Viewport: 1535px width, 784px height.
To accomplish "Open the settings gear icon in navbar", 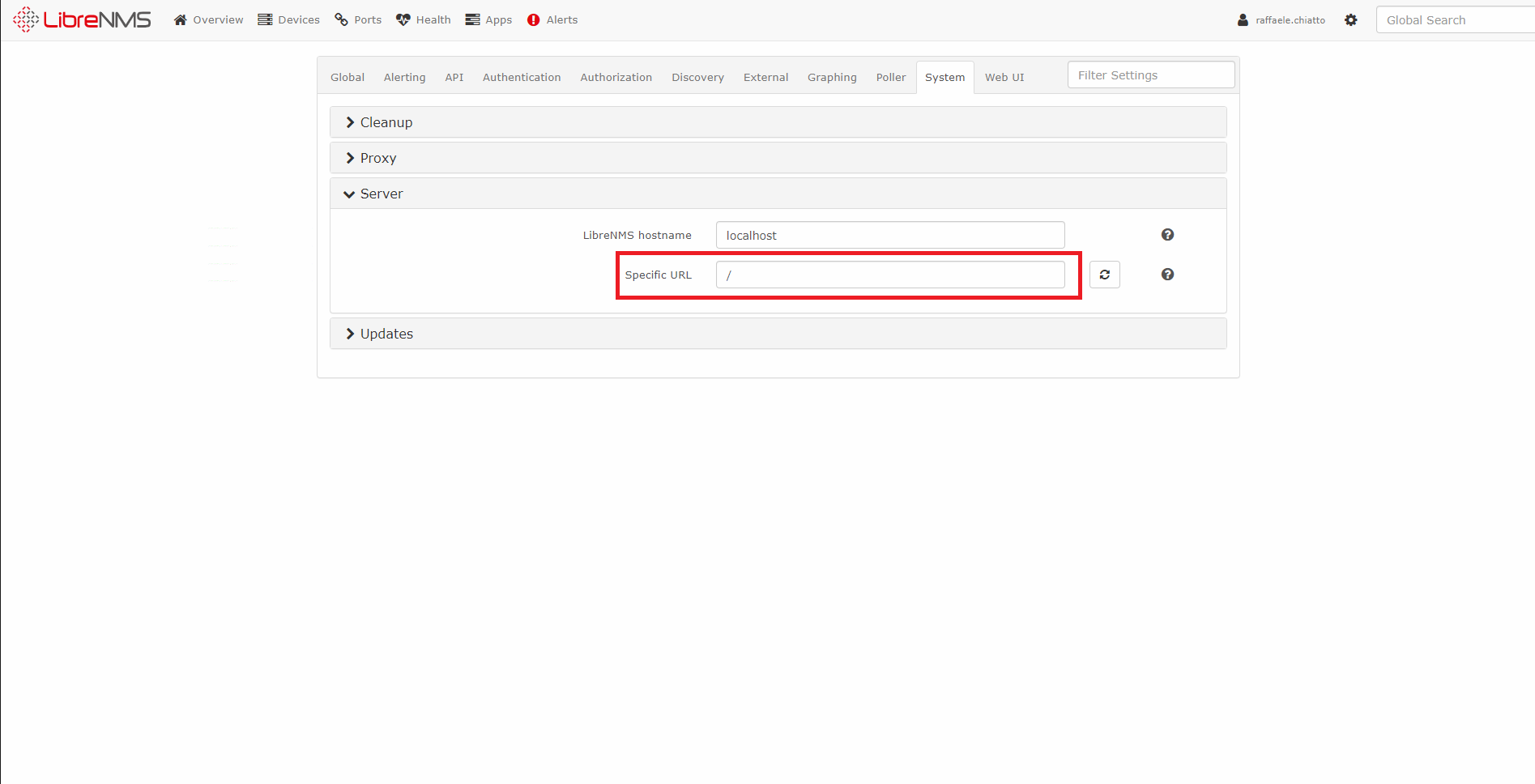I will (1351, 19).
